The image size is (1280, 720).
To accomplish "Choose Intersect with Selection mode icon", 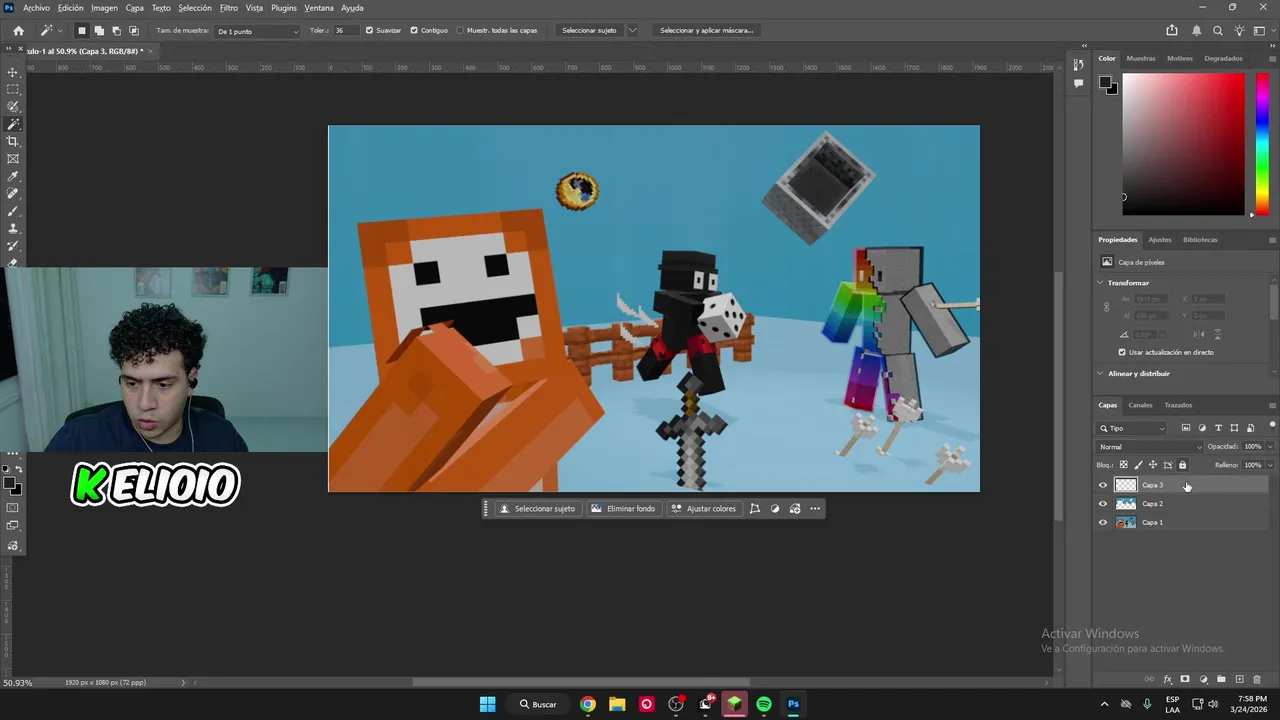I will pos(133,31).
